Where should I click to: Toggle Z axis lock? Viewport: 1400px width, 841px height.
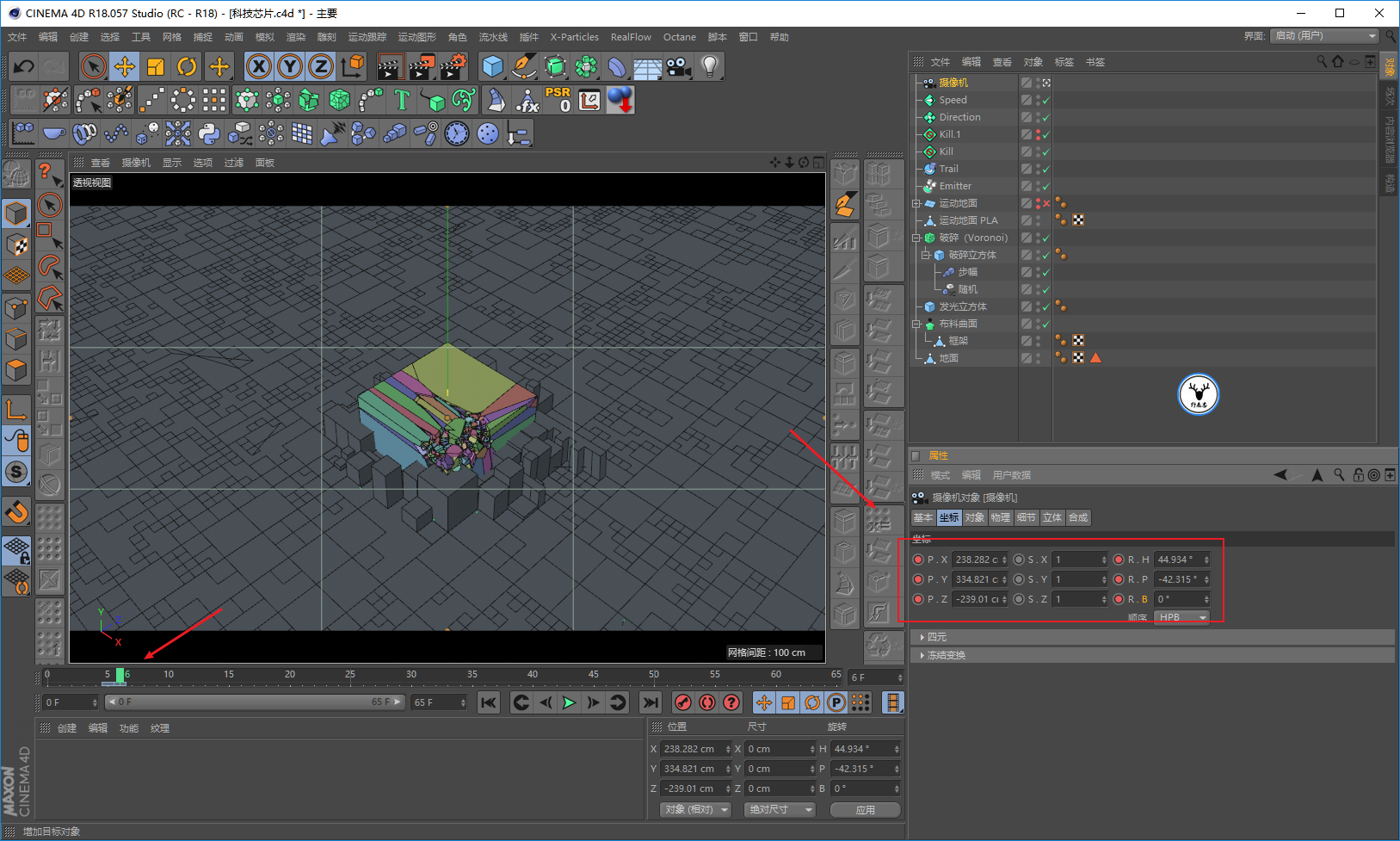pos(321,66)
